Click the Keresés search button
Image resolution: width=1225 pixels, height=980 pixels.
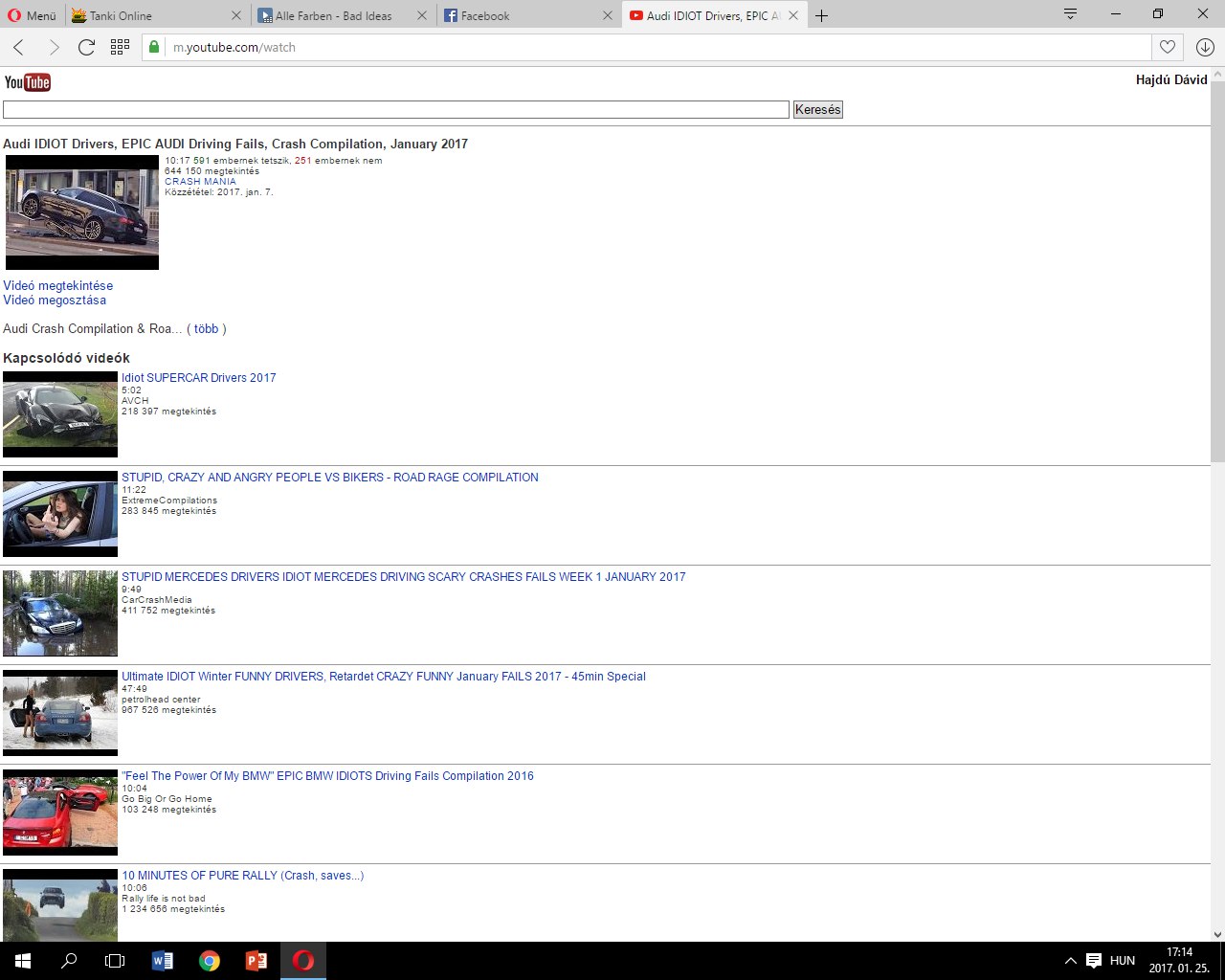[x=818, y=109]
